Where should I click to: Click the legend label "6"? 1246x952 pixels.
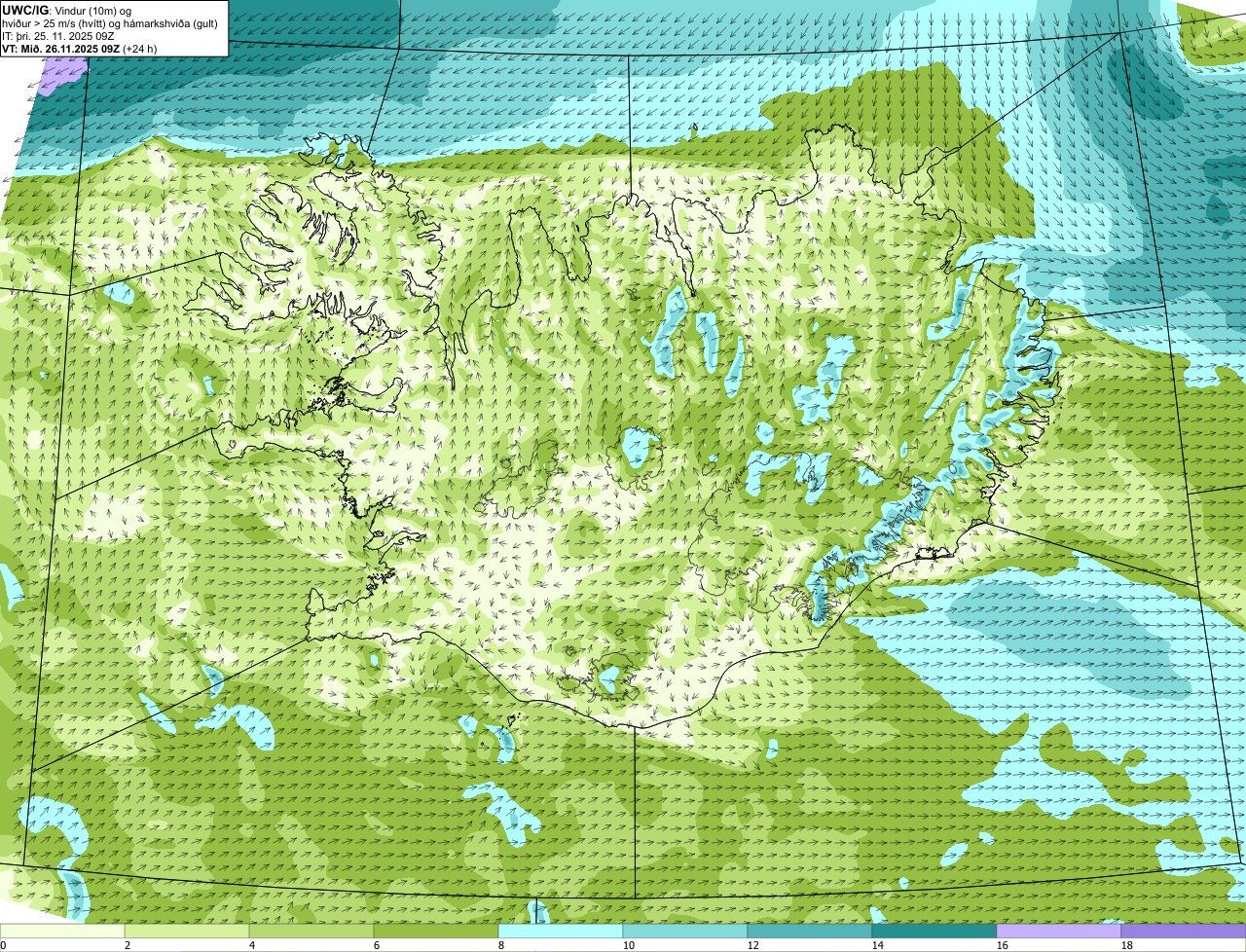coord(377,945)
